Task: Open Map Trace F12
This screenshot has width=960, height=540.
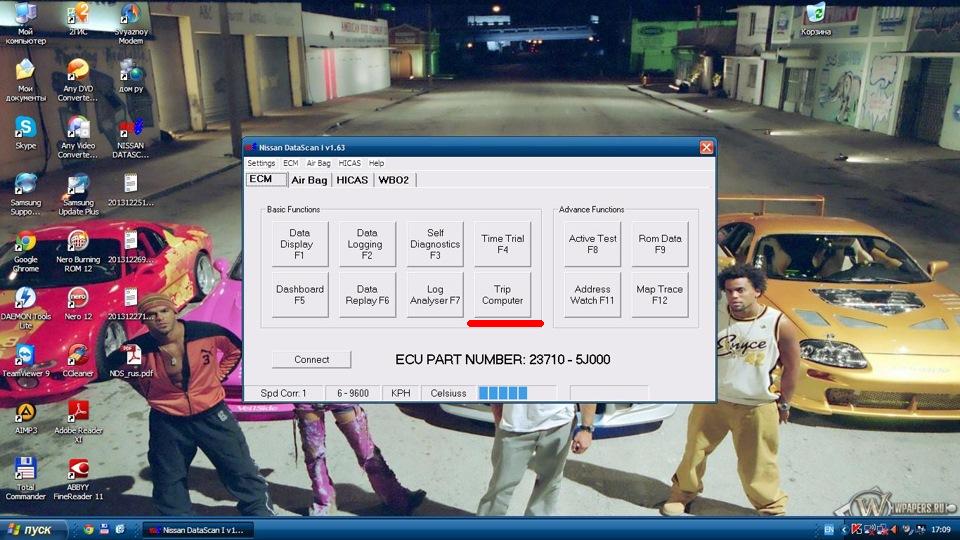Action: 659,294
